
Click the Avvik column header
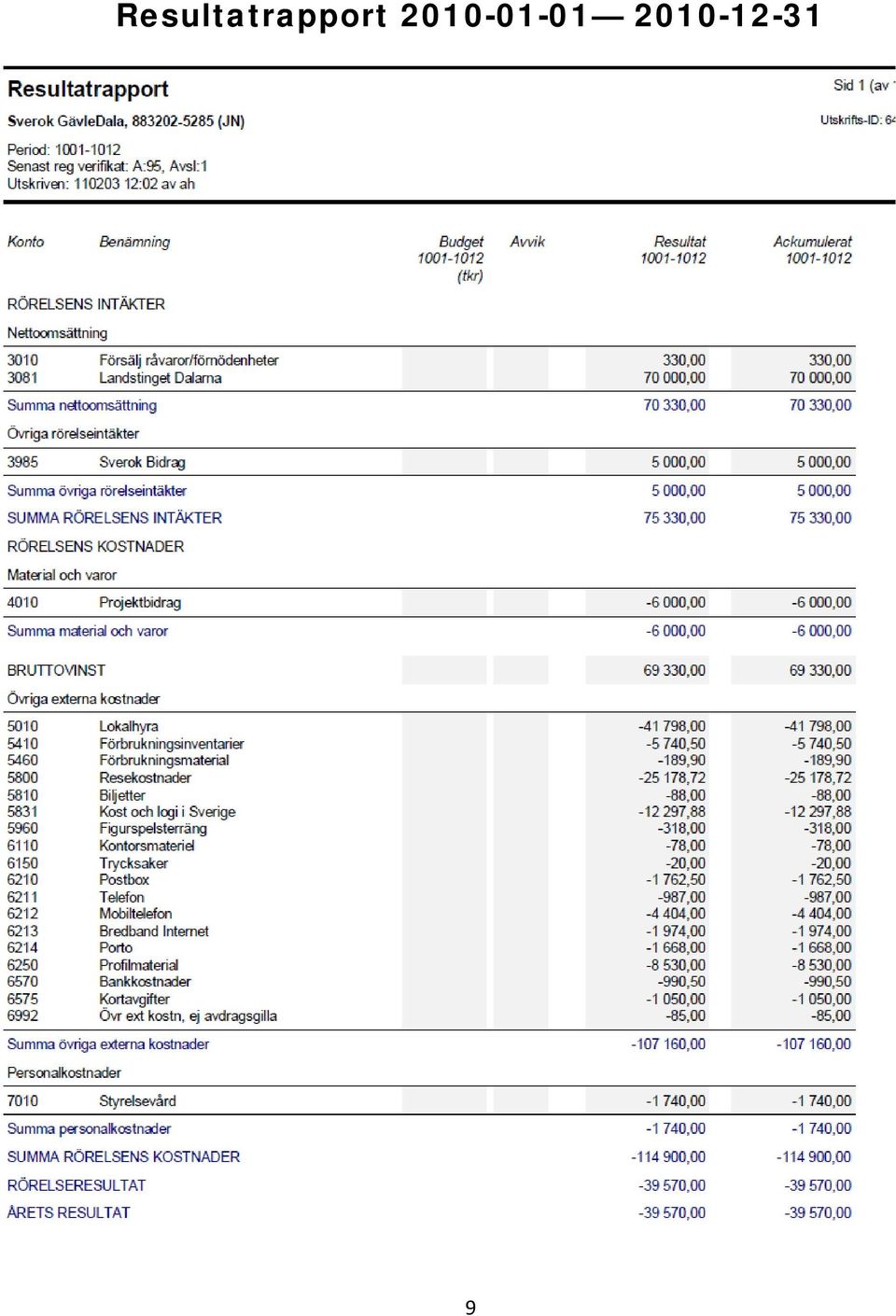[527, 242]
